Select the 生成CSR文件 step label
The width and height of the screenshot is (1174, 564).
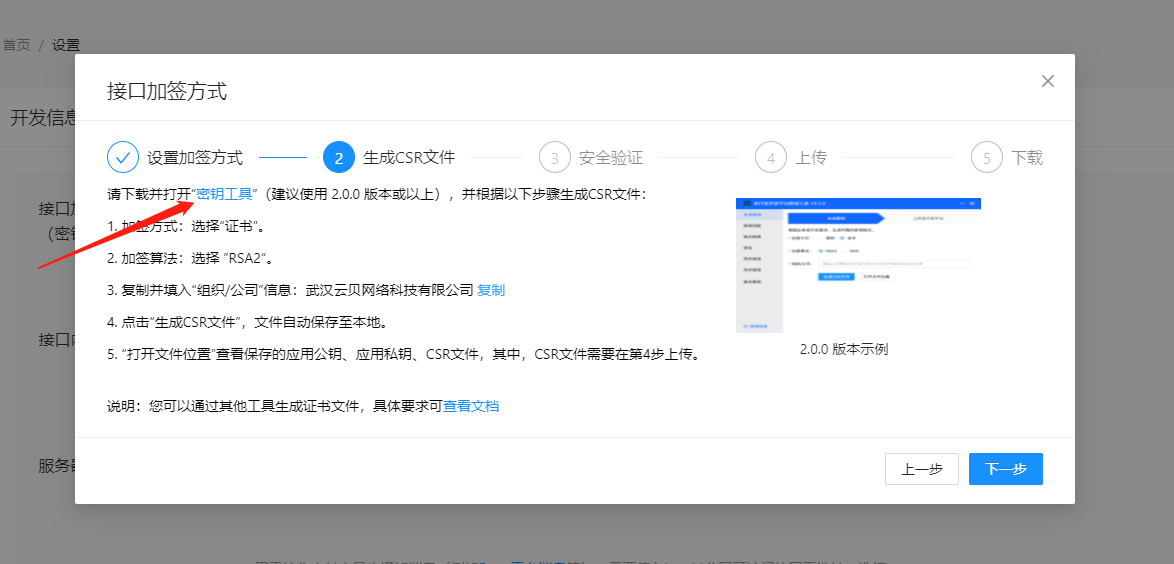click(409, 158)
